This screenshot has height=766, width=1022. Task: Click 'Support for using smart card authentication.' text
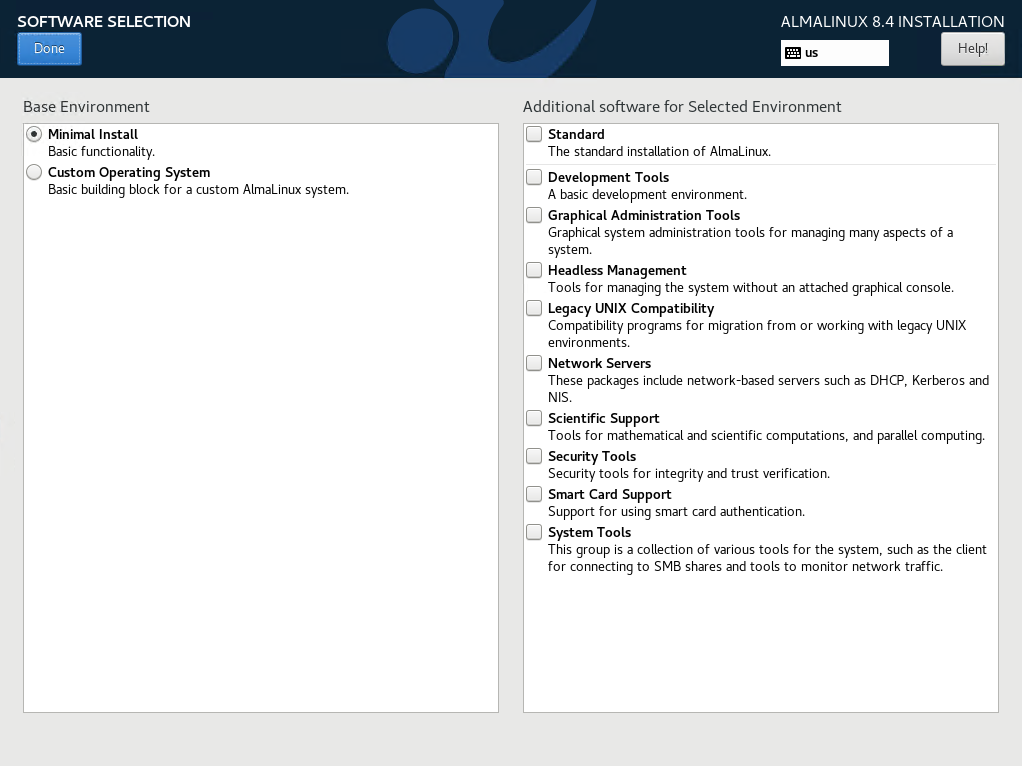click(676, 512)
